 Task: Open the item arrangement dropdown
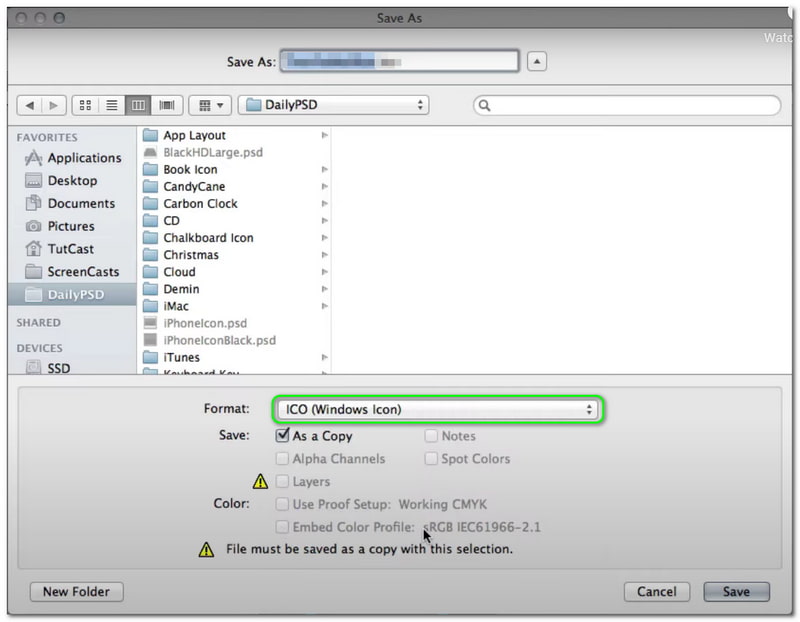[210, 106]
